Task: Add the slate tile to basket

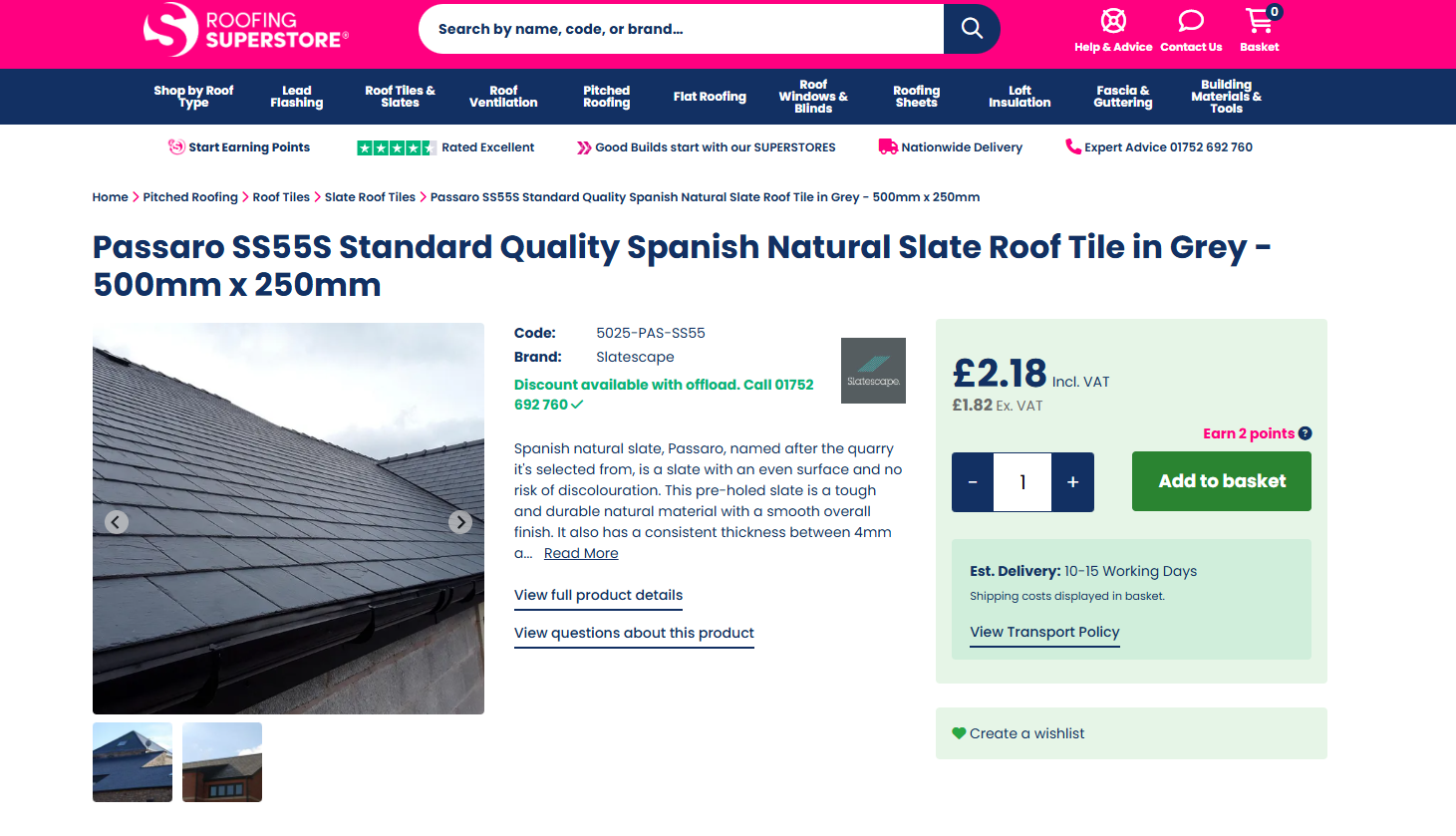Action: [x=1221, y=481]
